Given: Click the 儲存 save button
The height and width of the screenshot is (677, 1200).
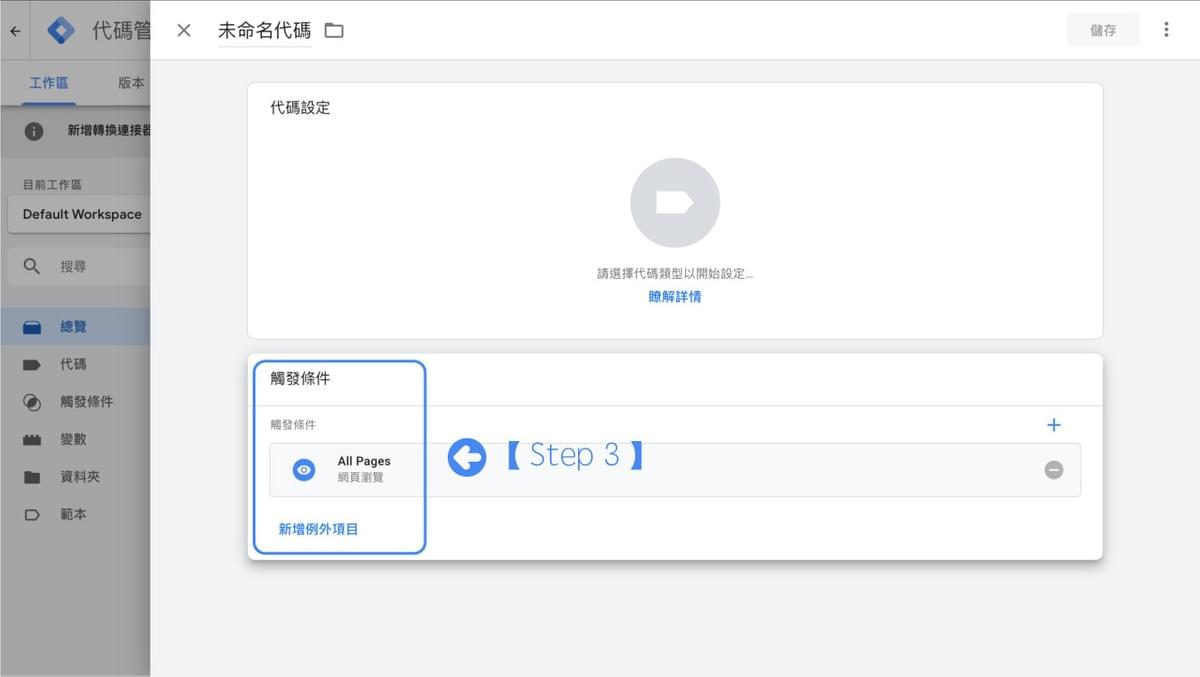Looking at the screenshot, I should [x=1103, y=30].
